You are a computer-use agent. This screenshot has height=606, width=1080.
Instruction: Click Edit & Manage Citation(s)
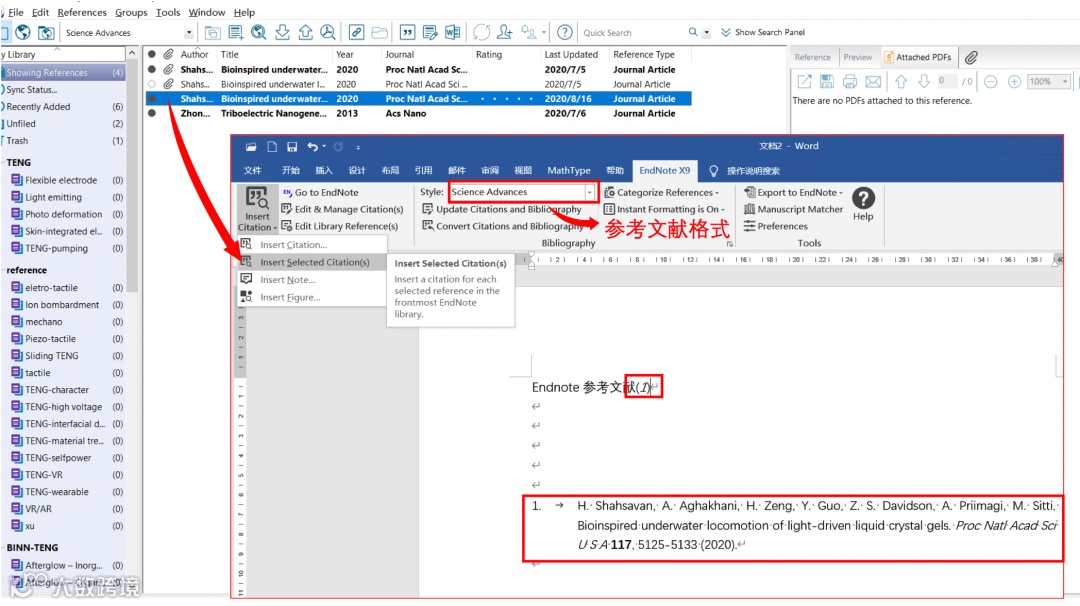[x=342, y=209]
